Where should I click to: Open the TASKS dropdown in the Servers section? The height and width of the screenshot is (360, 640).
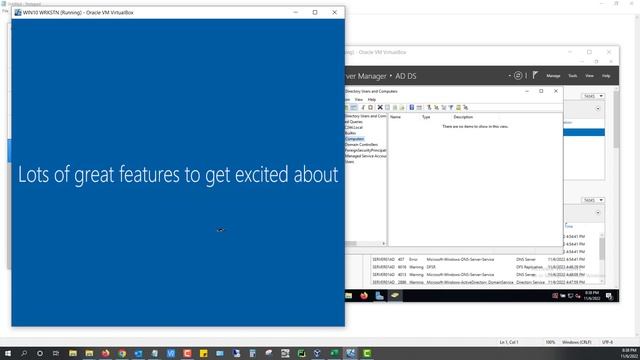(593, 96)
